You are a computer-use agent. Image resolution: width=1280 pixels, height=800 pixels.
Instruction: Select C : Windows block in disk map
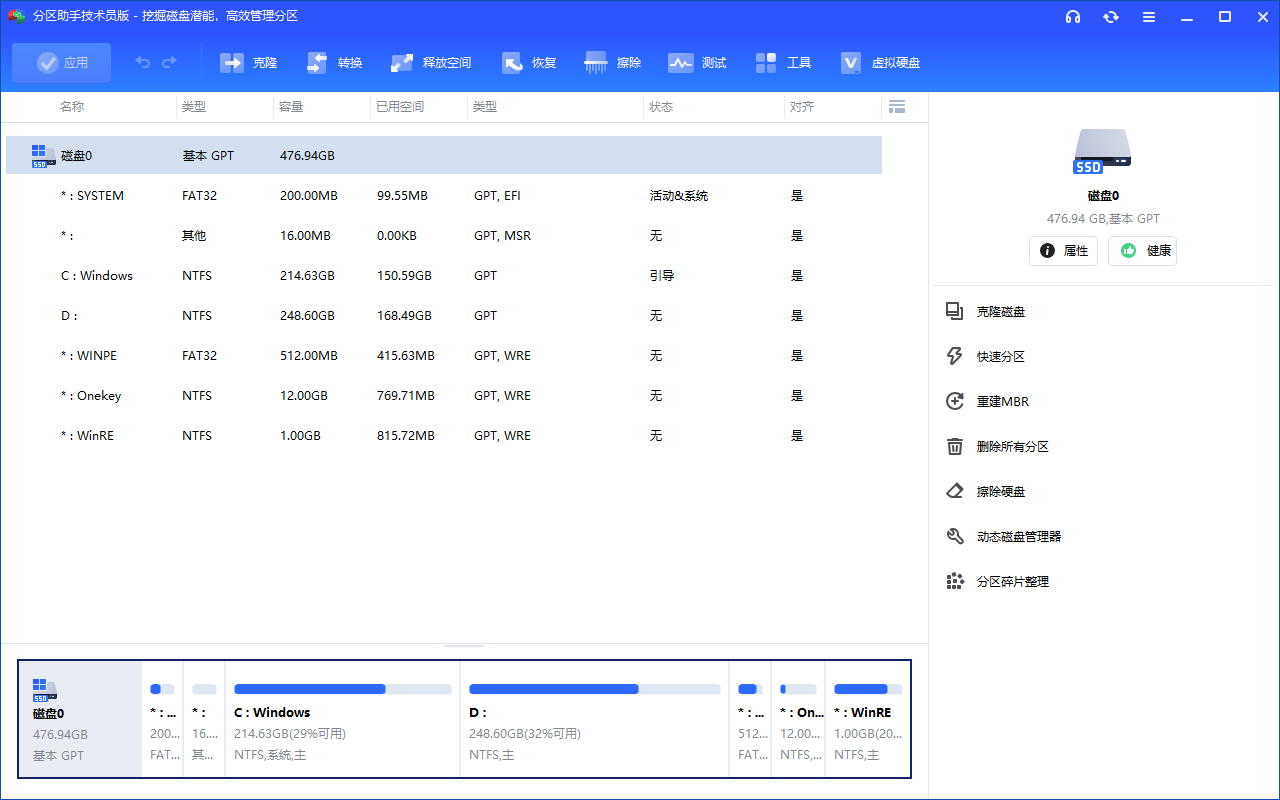pyautogui.click(x=342, y=719)
